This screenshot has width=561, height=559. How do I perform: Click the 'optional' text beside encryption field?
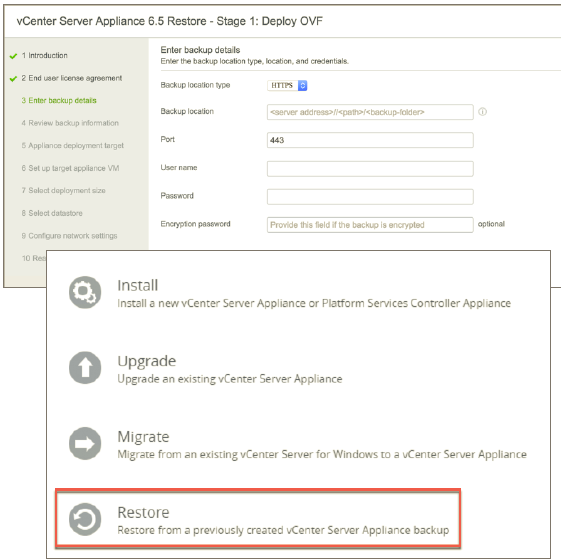491,224
